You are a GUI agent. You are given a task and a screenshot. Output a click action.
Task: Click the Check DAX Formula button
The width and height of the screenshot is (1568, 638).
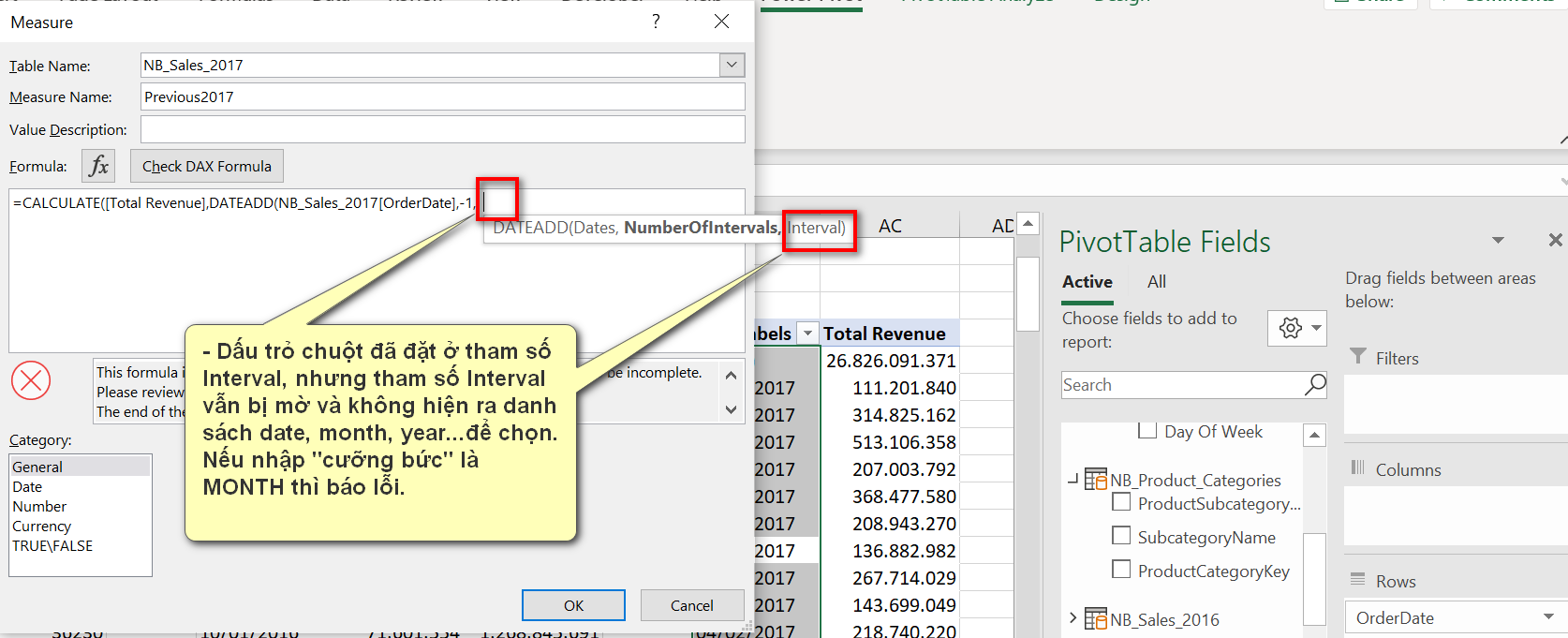pos(207,167)
